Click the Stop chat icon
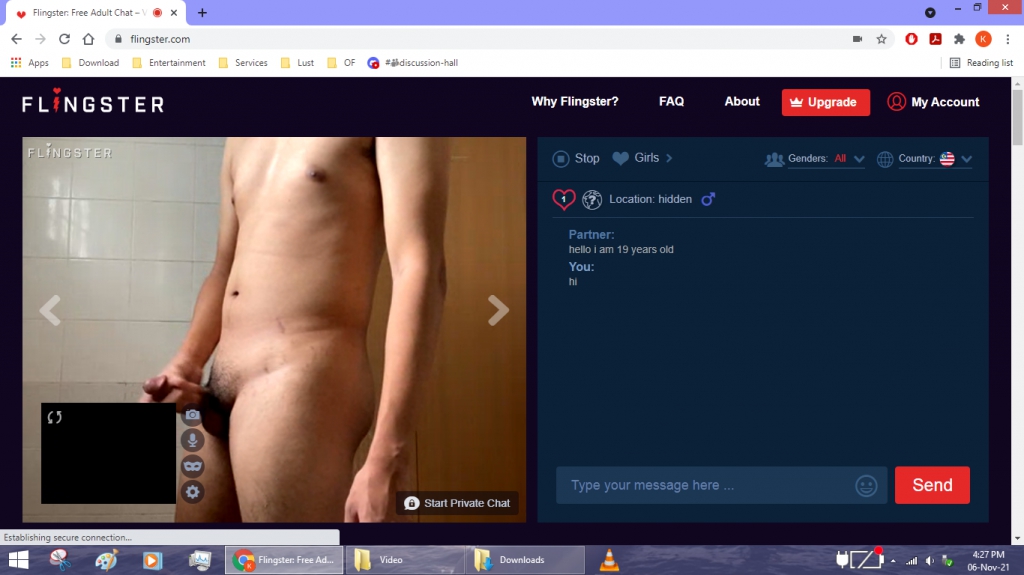The height and width of the screenshot is (575, 1024). tap(561, 158)
